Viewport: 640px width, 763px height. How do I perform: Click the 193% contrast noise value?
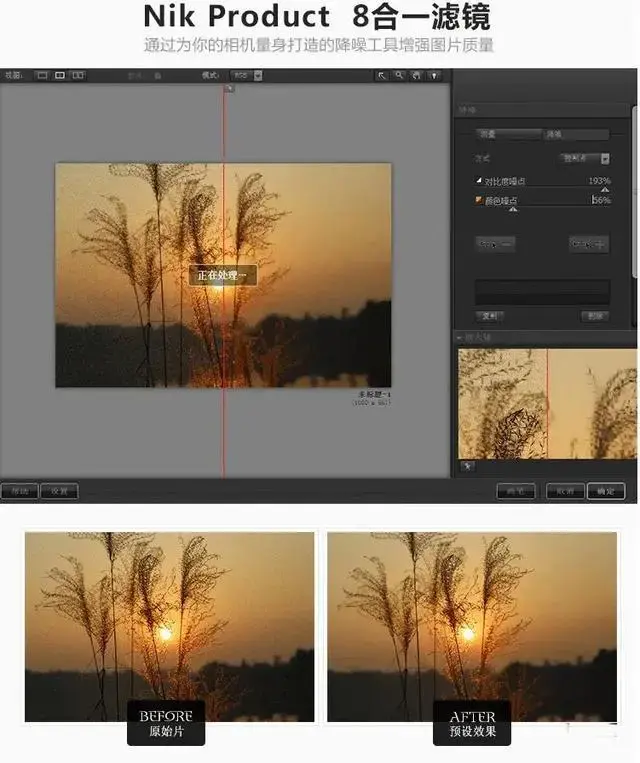[599, 181]
